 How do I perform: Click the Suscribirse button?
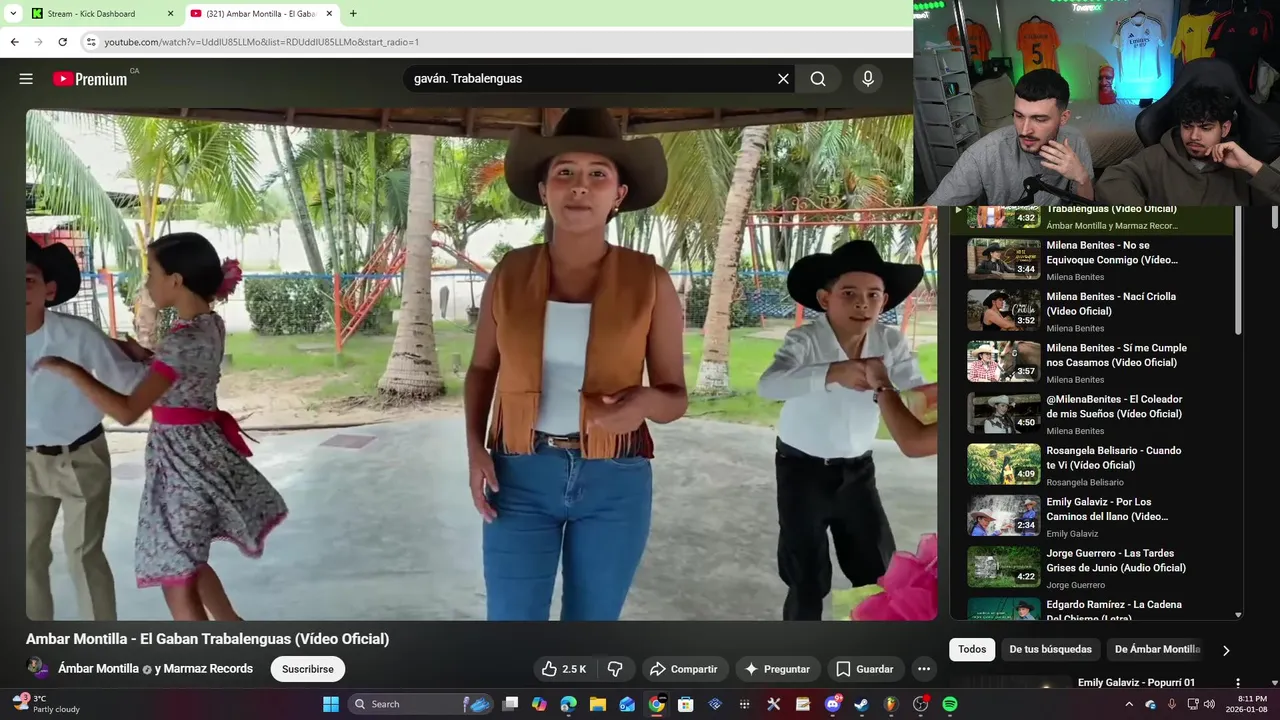(307, 669)
